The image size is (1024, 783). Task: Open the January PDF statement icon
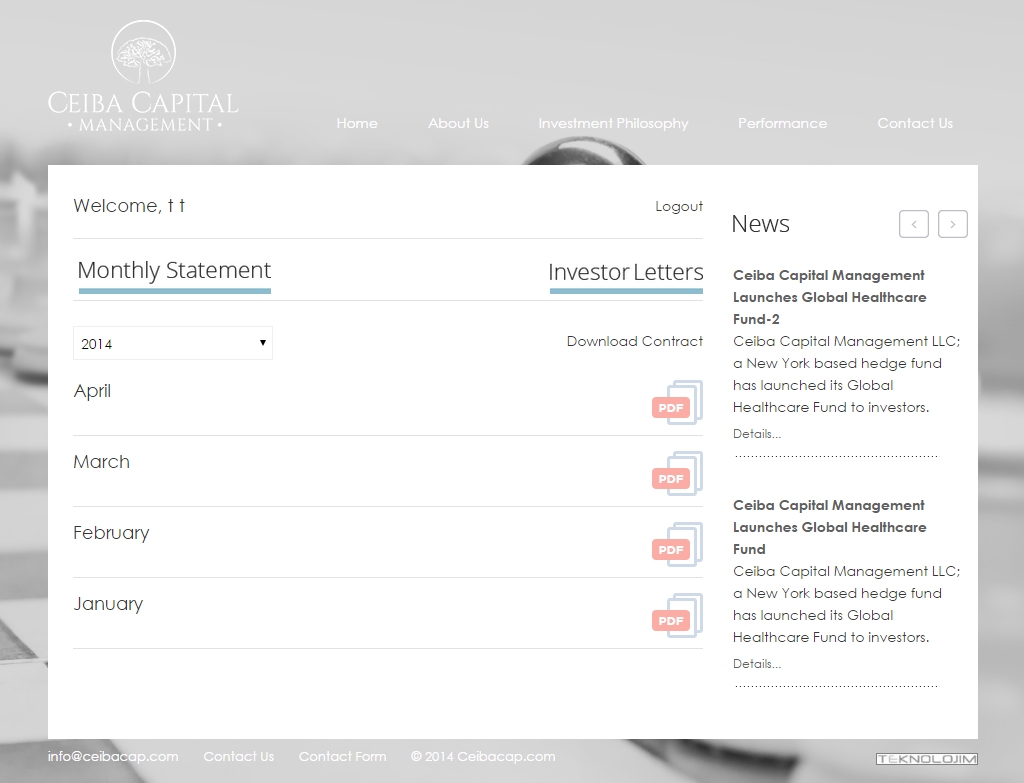[x=677, y=616]
